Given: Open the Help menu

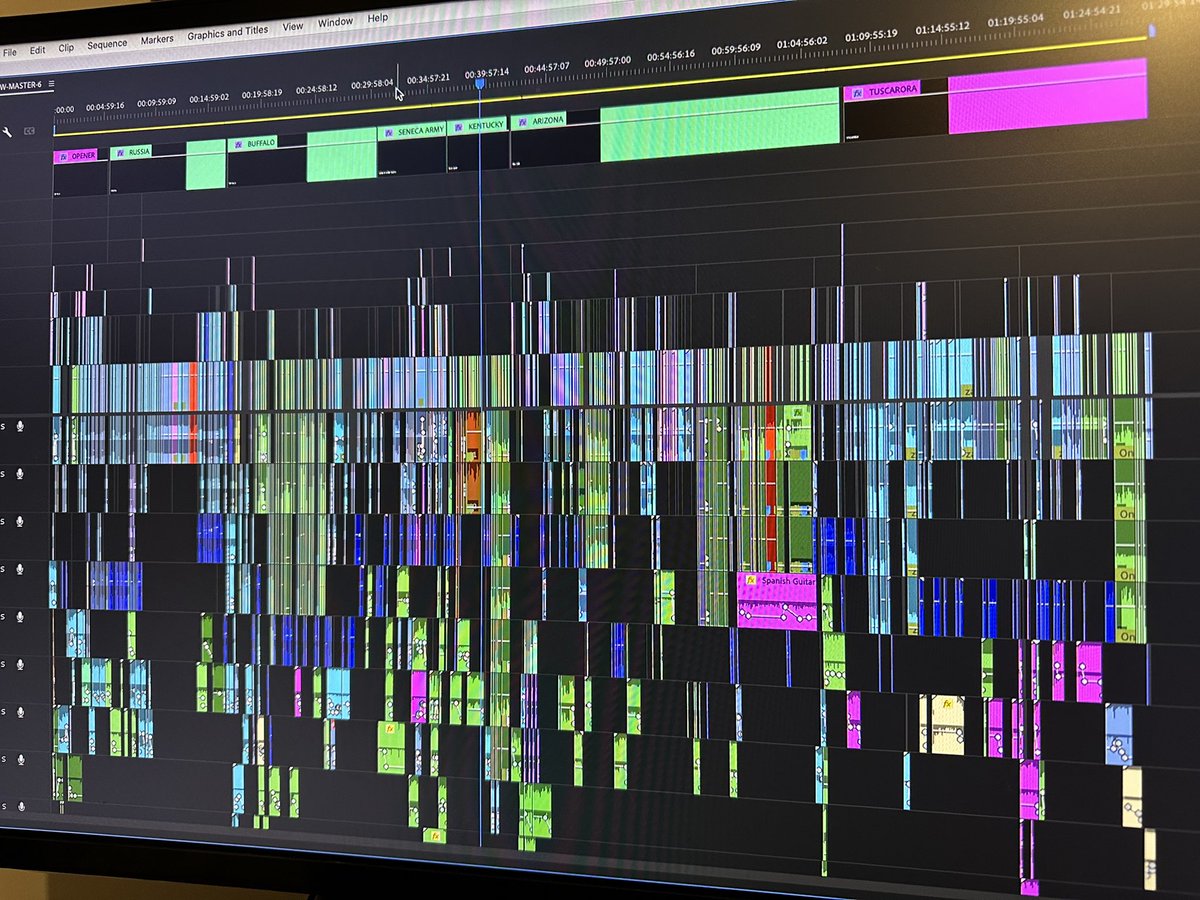Looking at the screenshot, I should pos(378,18).
